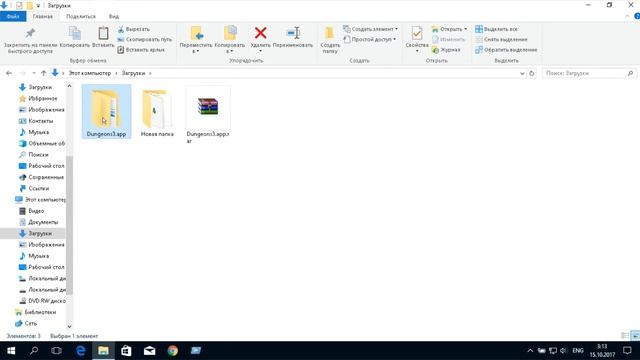Open Поиски in sidebar

coord(33,155)
